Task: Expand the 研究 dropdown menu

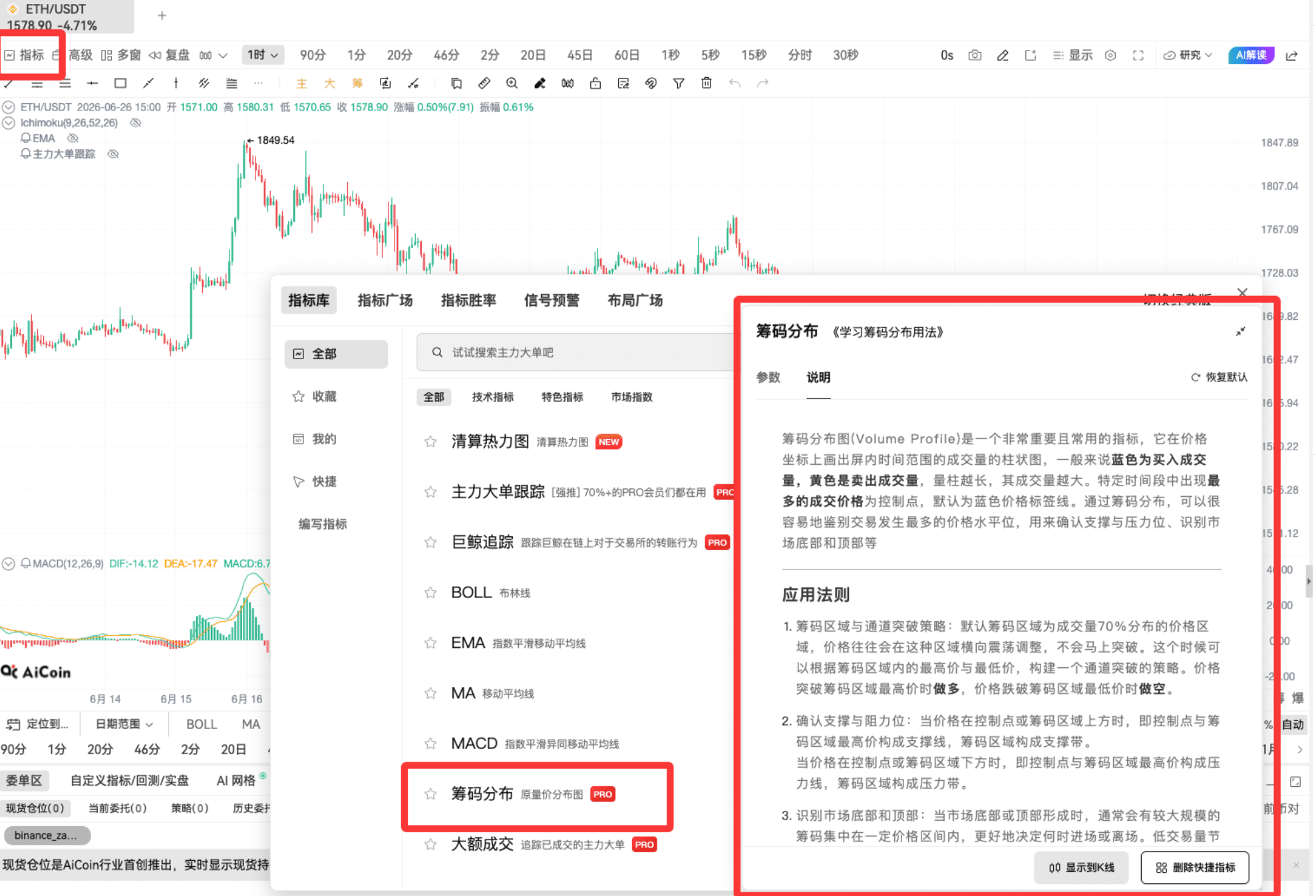Action: 1188,55
